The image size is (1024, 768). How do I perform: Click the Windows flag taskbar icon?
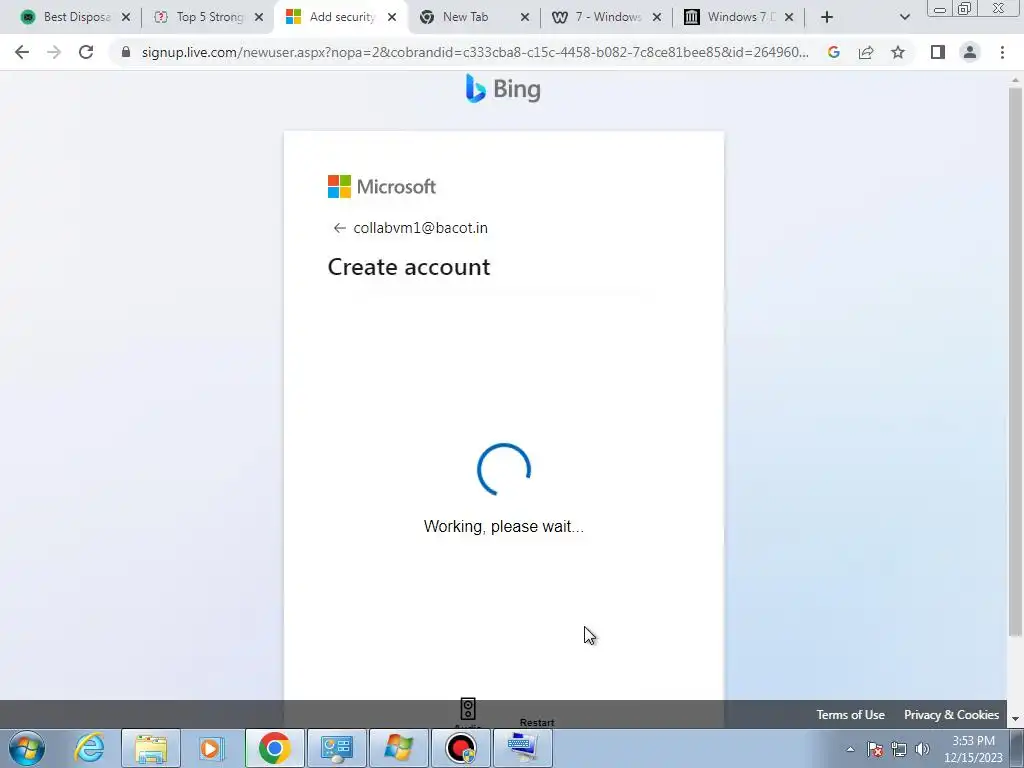[398, 748]
